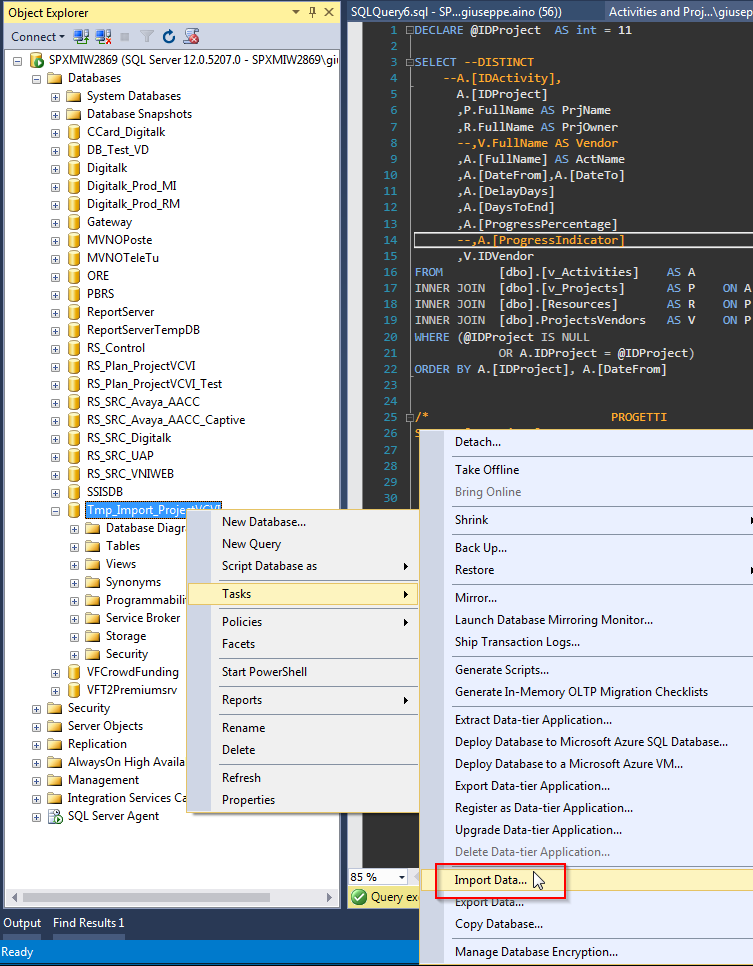Image resolution: width=753 pixels, height=966 pixels.
Task: Expand the Tables folder
Action: (x=75, y=546)
